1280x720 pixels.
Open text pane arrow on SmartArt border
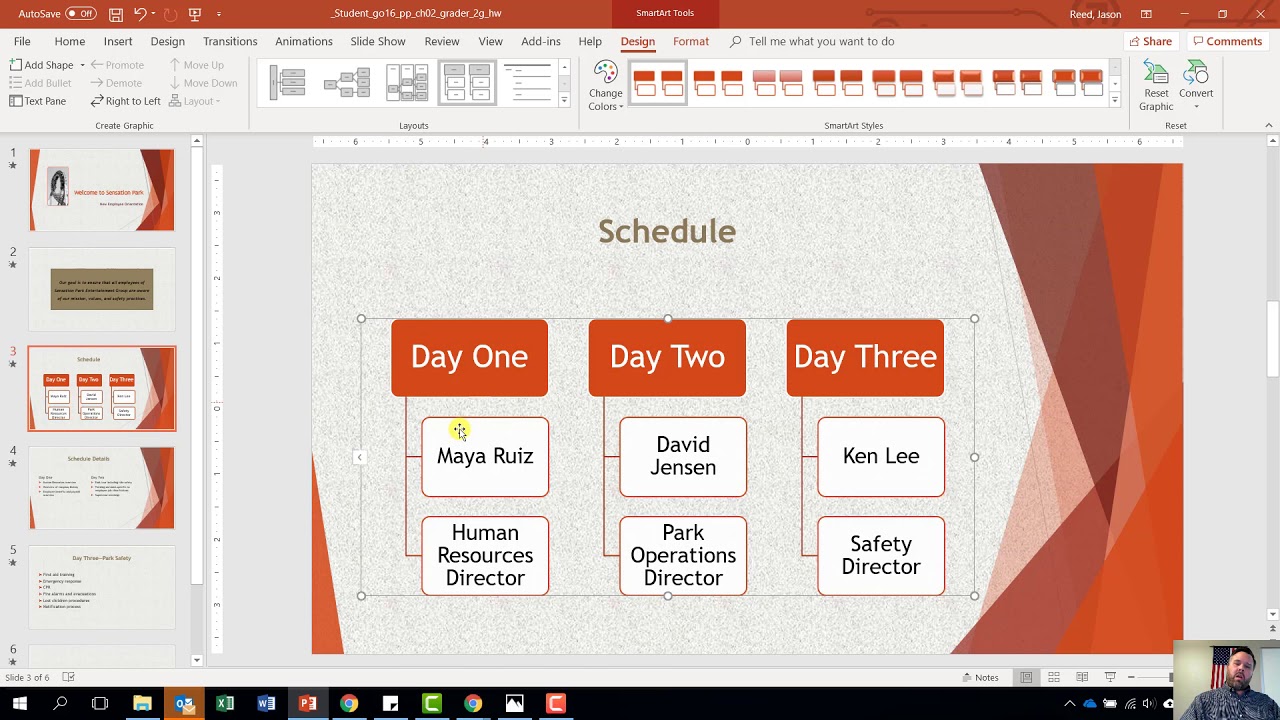coord(359,457)
